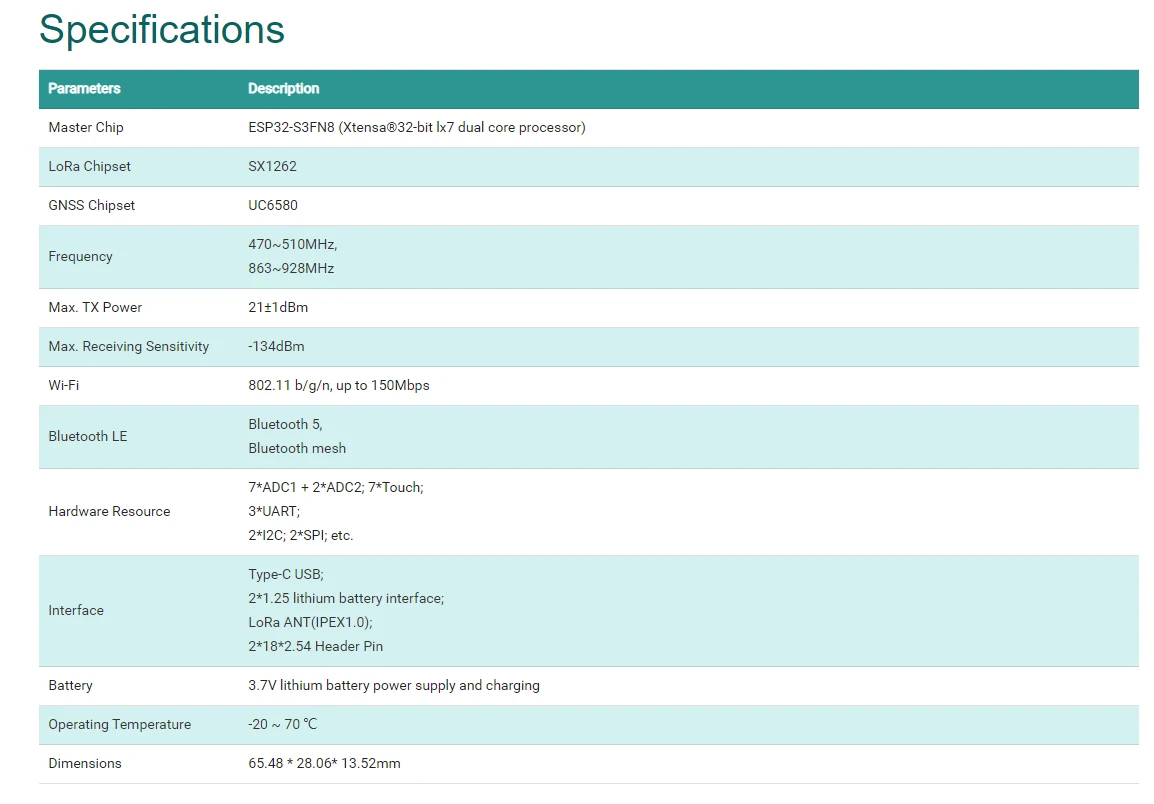This screenshot has width=1154, height=804.
Task: Select the 3.7V lithium battery description
Action: [394, 686]
